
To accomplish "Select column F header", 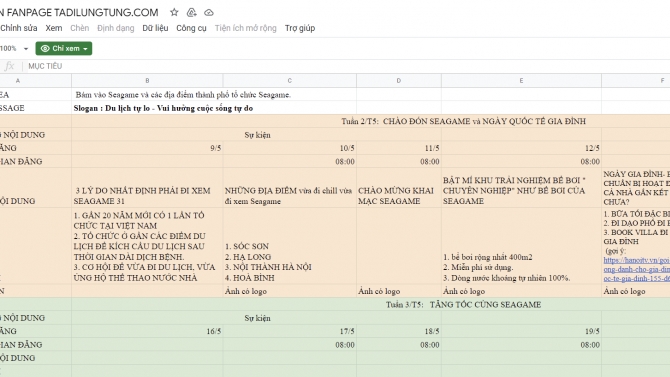I will (x=636, y=80).
